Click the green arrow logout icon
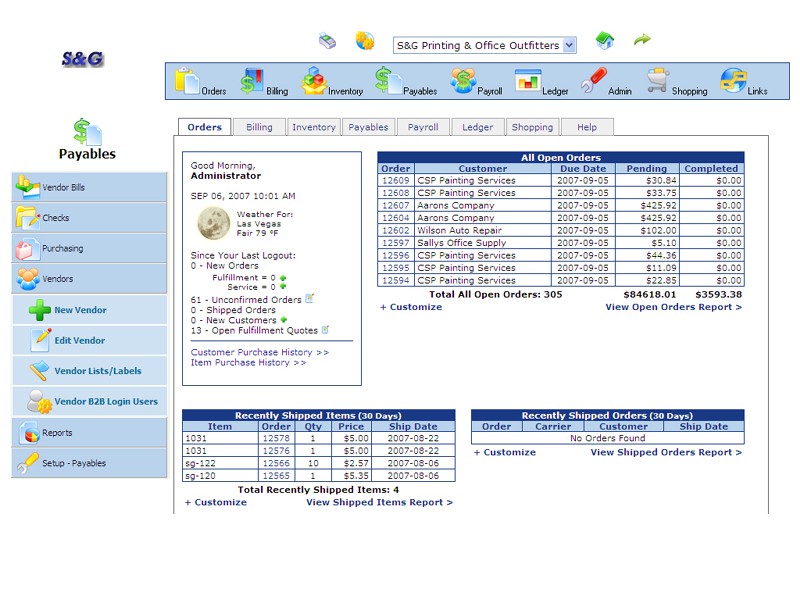Image resolution: width=800 pixels, height=600 pixels. click(x=642, y=41)
